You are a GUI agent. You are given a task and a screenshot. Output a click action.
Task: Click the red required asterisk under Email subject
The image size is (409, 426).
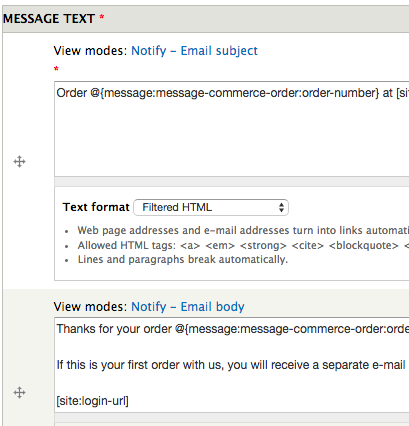pyautogui.click(x=56, y=69)
